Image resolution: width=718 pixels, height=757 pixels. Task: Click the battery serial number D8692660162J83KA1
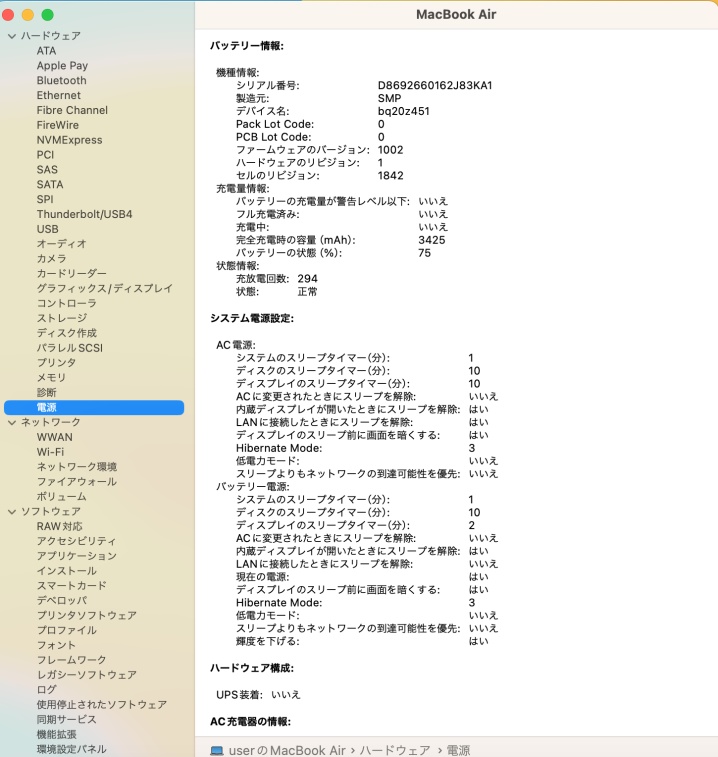[435, 85]
